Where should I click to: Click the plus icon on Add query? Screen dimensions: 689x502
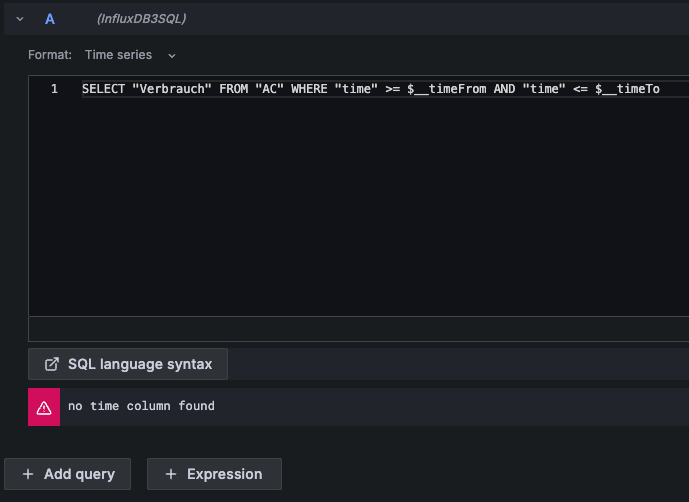tap(28, 474)
